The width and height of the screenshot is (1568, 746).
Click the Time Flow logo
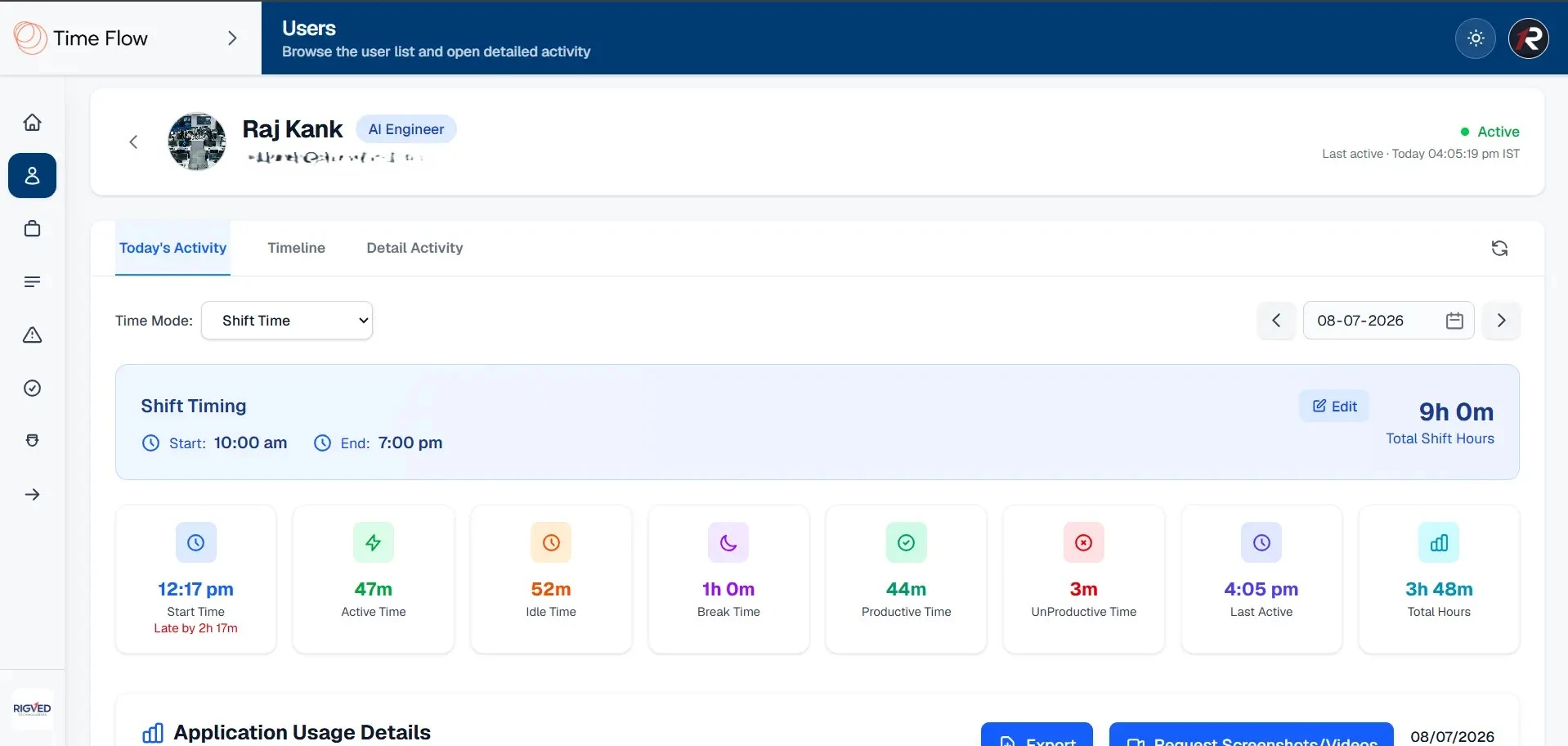80,38
